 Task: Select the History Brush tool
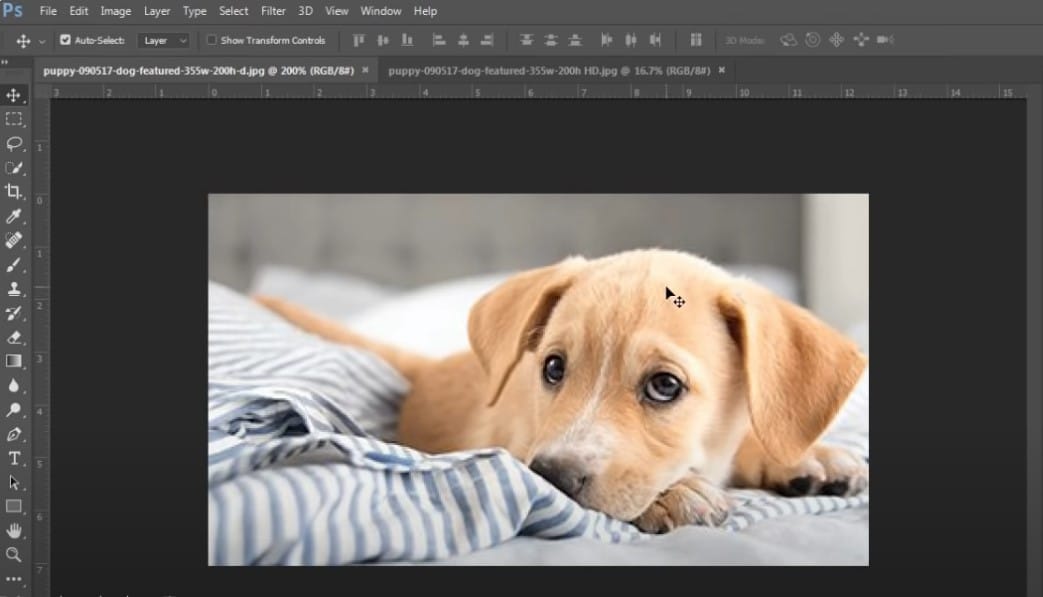click(14, 313)
